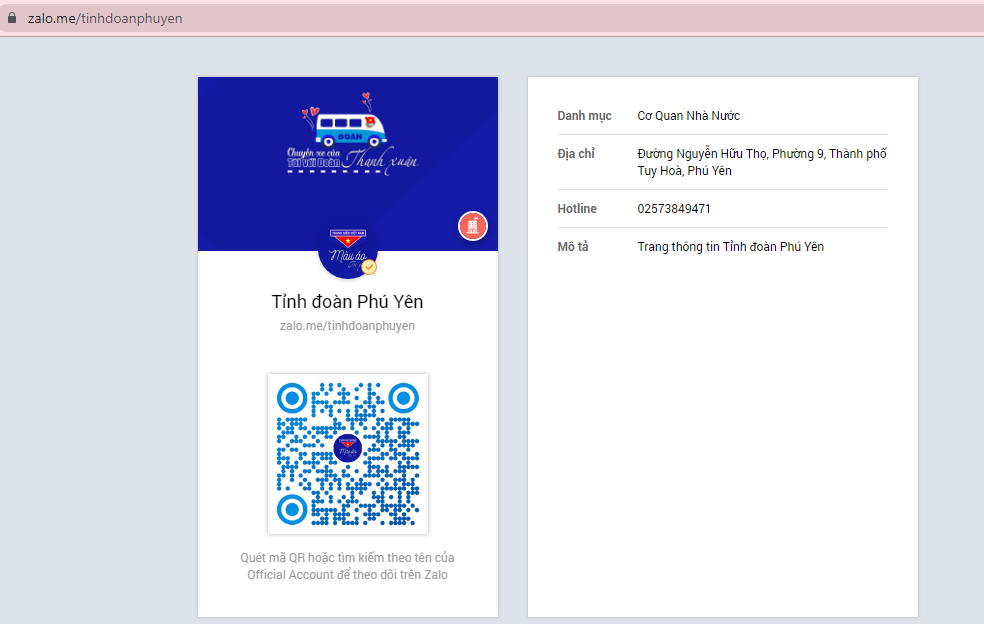
Task: Click the padlock icon in the address bar
Action: (13, 18)
